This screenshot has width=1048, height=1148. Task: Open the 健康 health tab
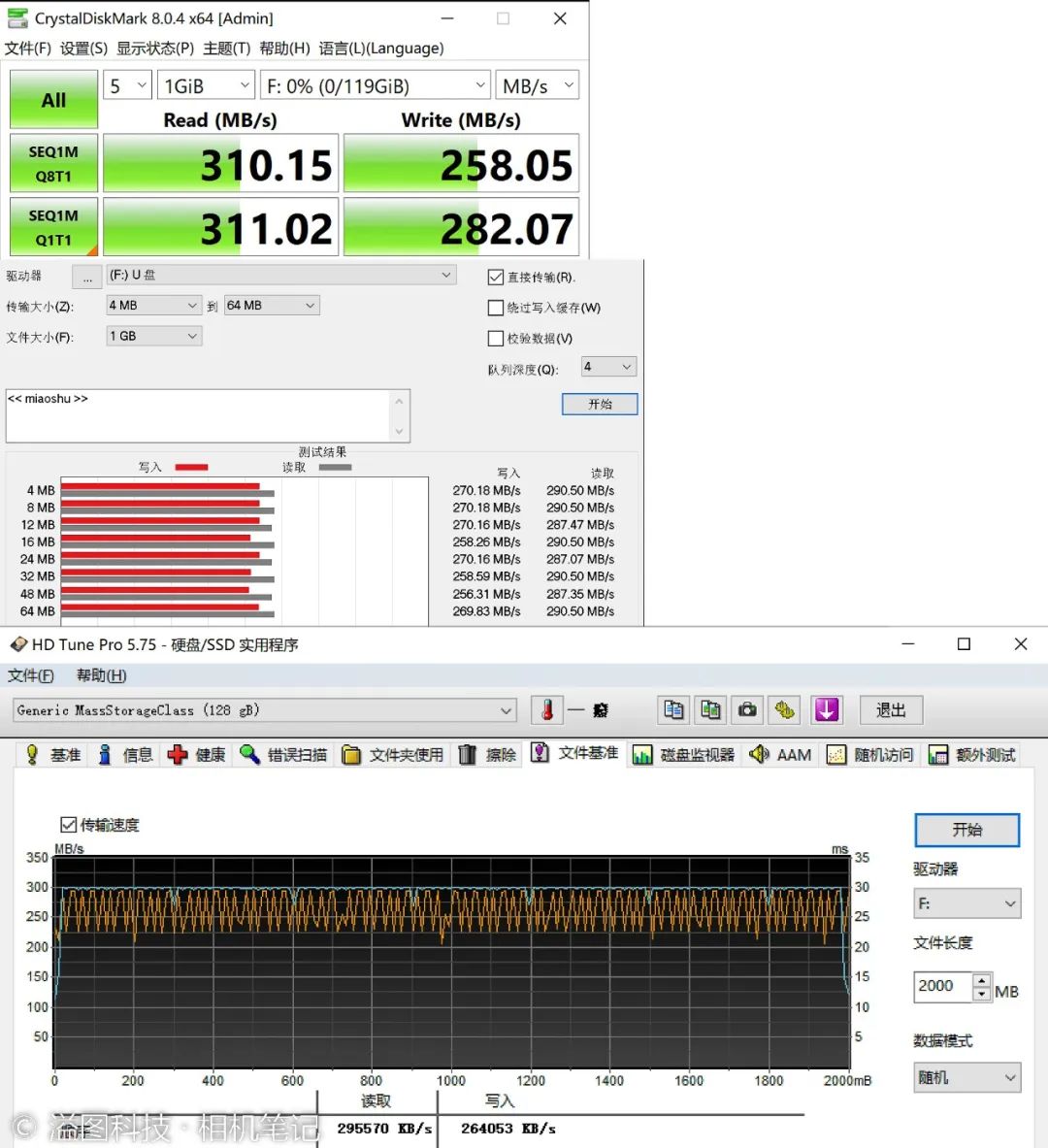click(x=197, y=755)
